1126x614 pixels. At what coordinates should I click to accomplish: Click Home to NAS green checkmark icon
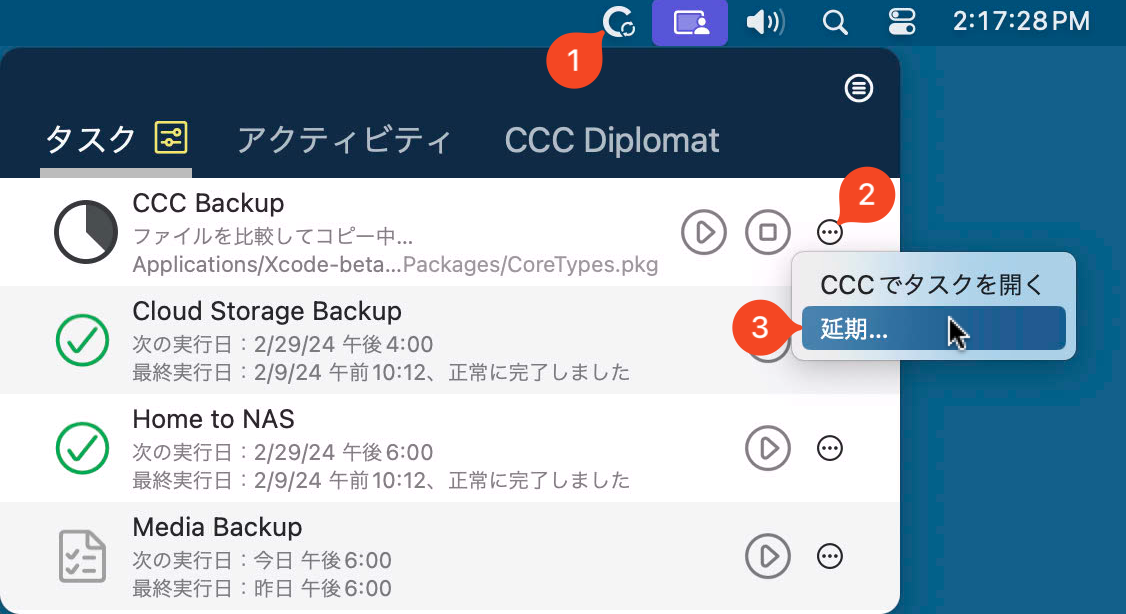pyautogui.click(x=83, y=448)
